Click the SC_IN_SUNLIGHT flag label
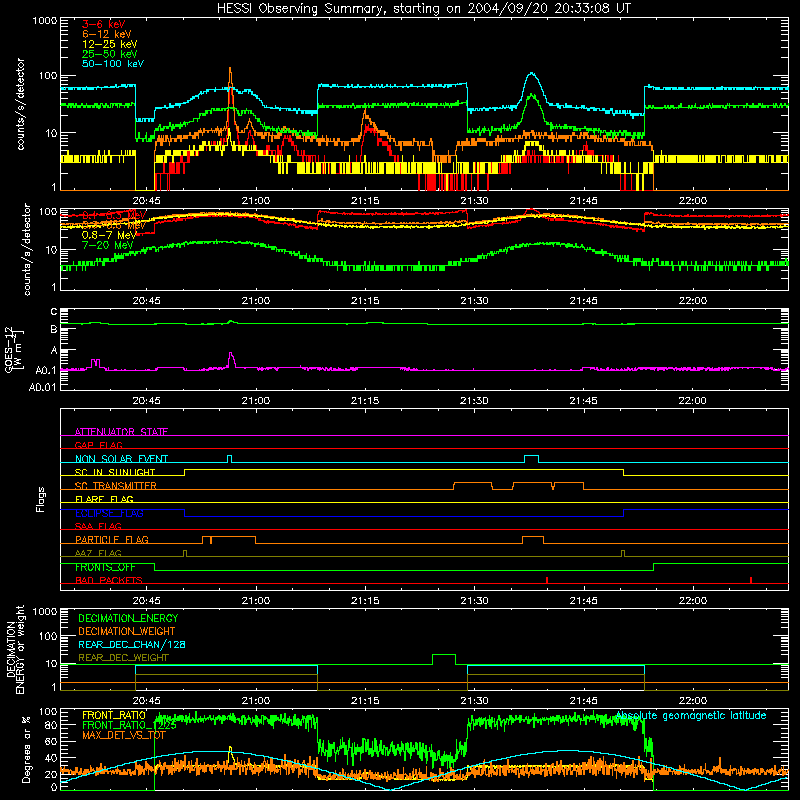The image size is (800, 800). point(115,472)
